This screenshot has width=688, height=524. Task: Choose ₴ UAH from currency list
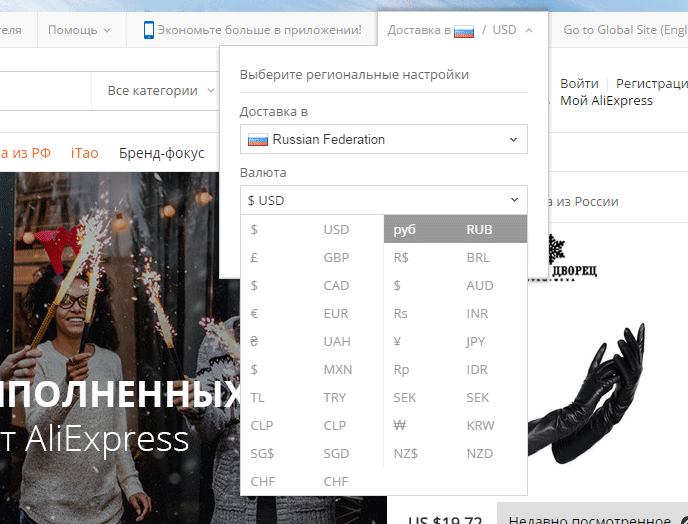[312, 341]
